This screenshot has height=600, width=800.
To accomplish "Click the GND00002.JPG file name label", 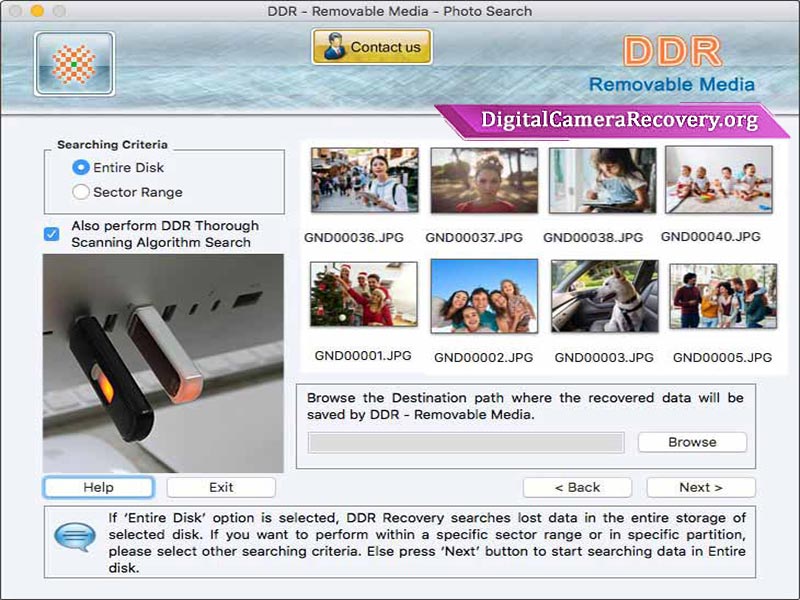I will click(x=483, y=358).
